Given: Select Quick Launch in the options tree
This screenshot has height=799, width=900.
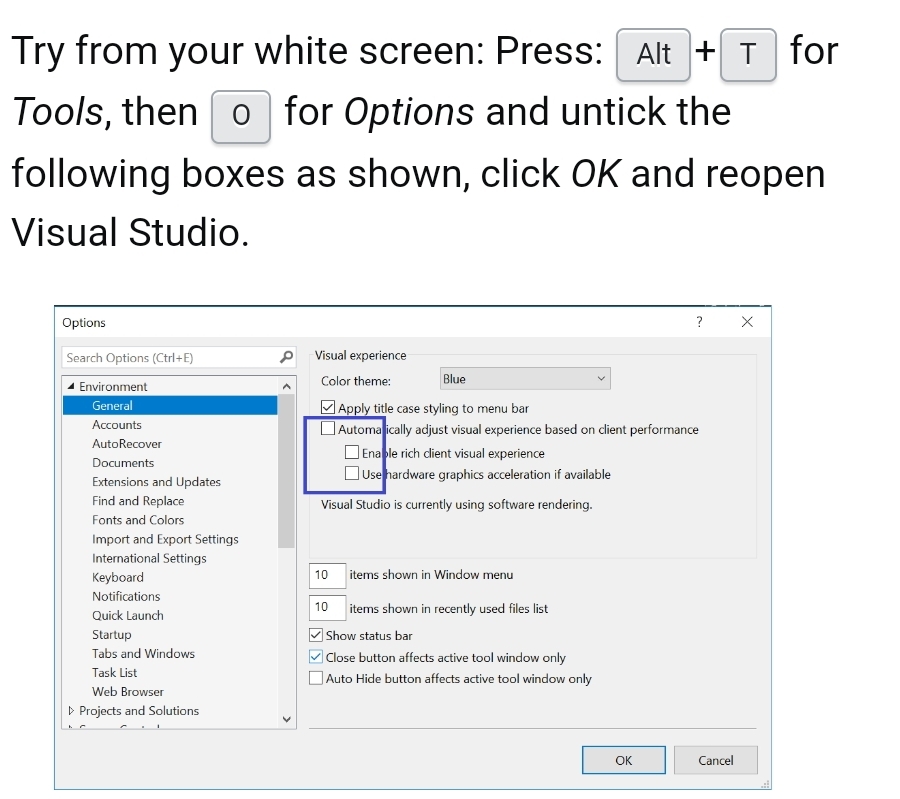Looking at the screenshot, I should coord(127,615).
